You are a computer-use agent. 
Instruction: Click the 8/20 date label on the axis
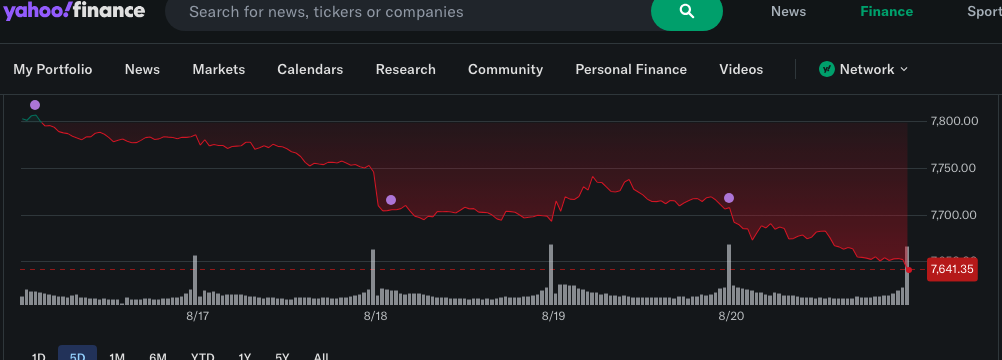pyautogui.click(x=731, y=316)
